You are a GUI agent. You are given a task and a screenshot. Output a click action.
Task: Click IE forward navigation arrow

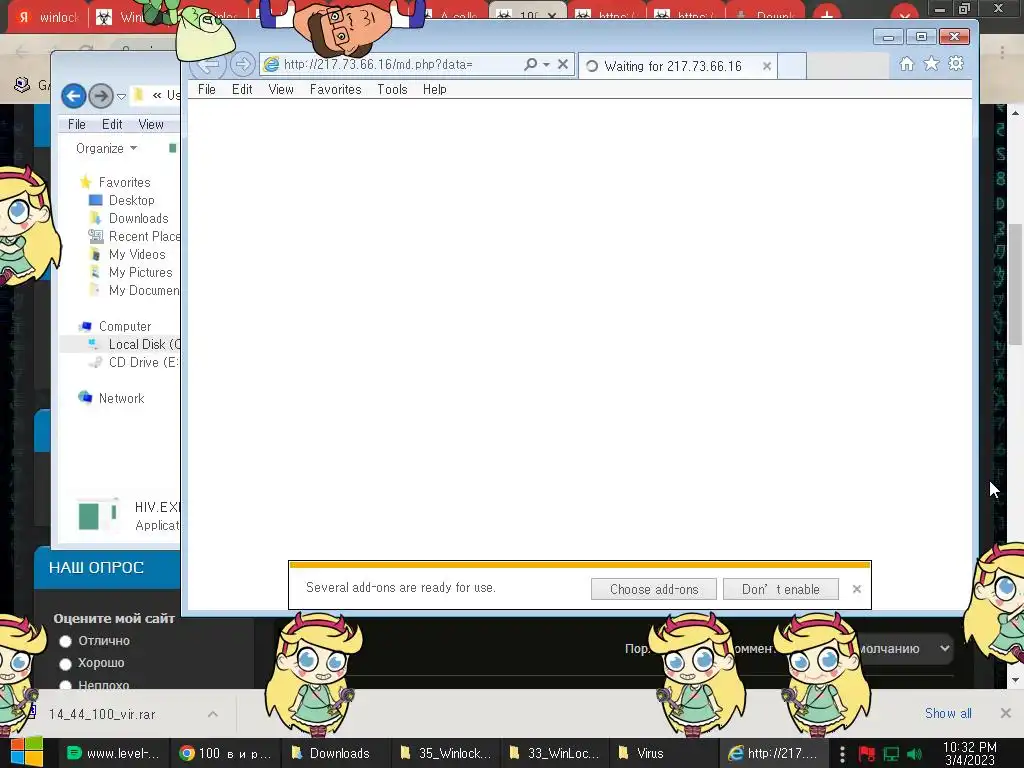242,64
